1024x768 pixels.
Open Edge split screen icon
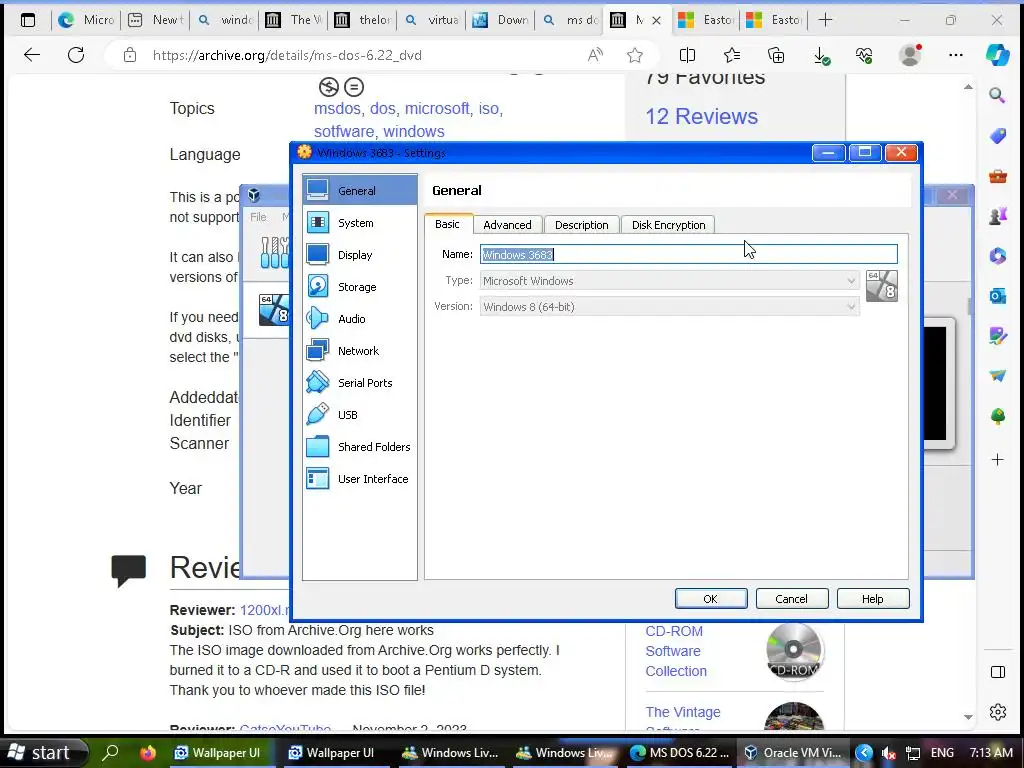pyautogui.click(x=687, y=55)
